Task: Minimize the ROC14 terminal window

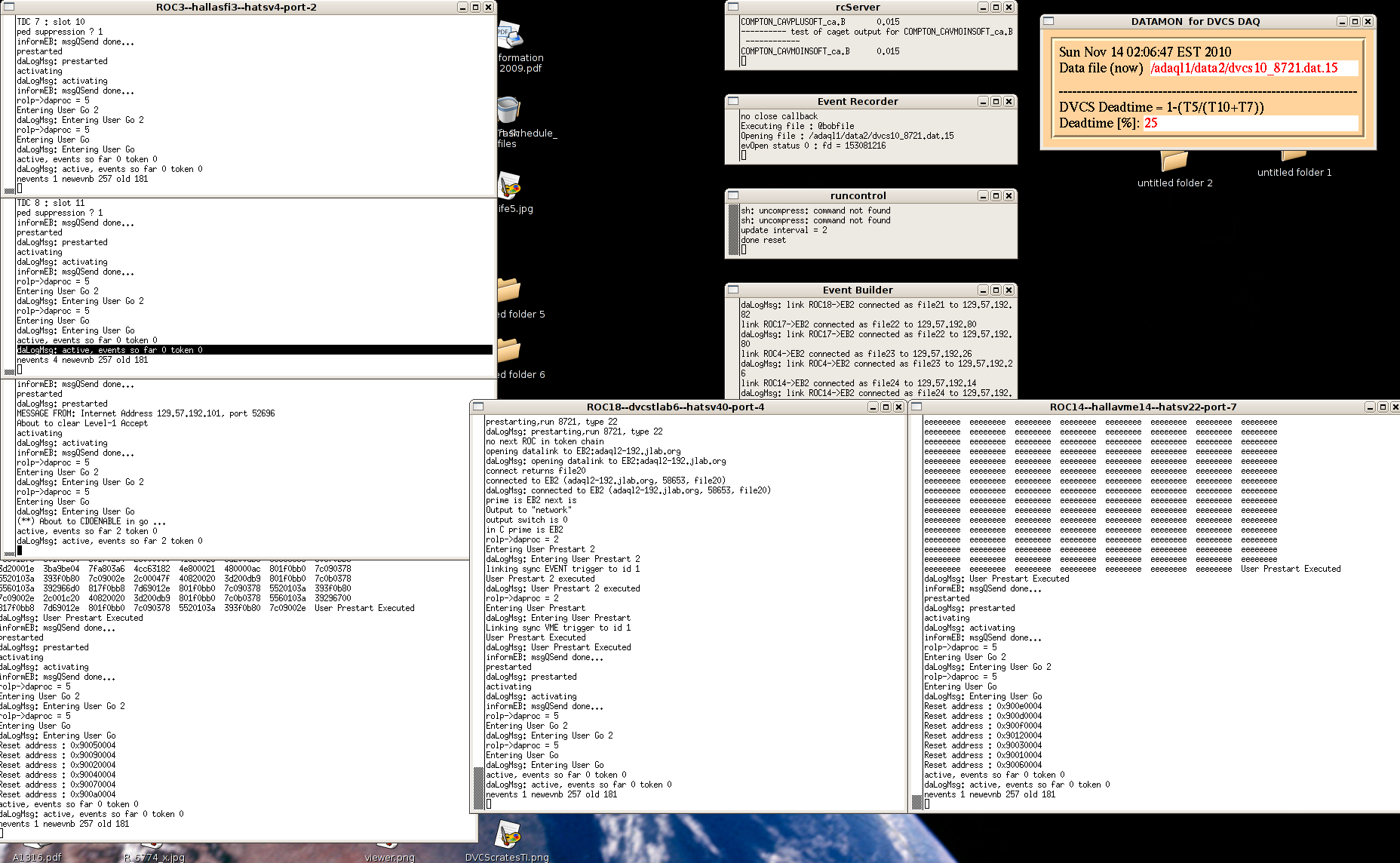Action: (x=1370, y=407)
